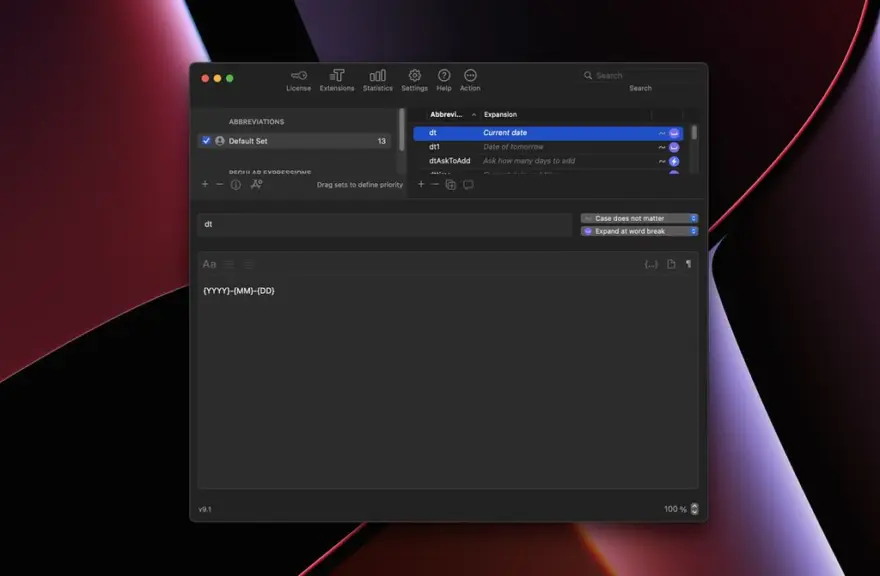Image resolution: width=880 pixels, height=576 pixels.
Task: Click the first list alignment icon after Aa
Action: 229,264
